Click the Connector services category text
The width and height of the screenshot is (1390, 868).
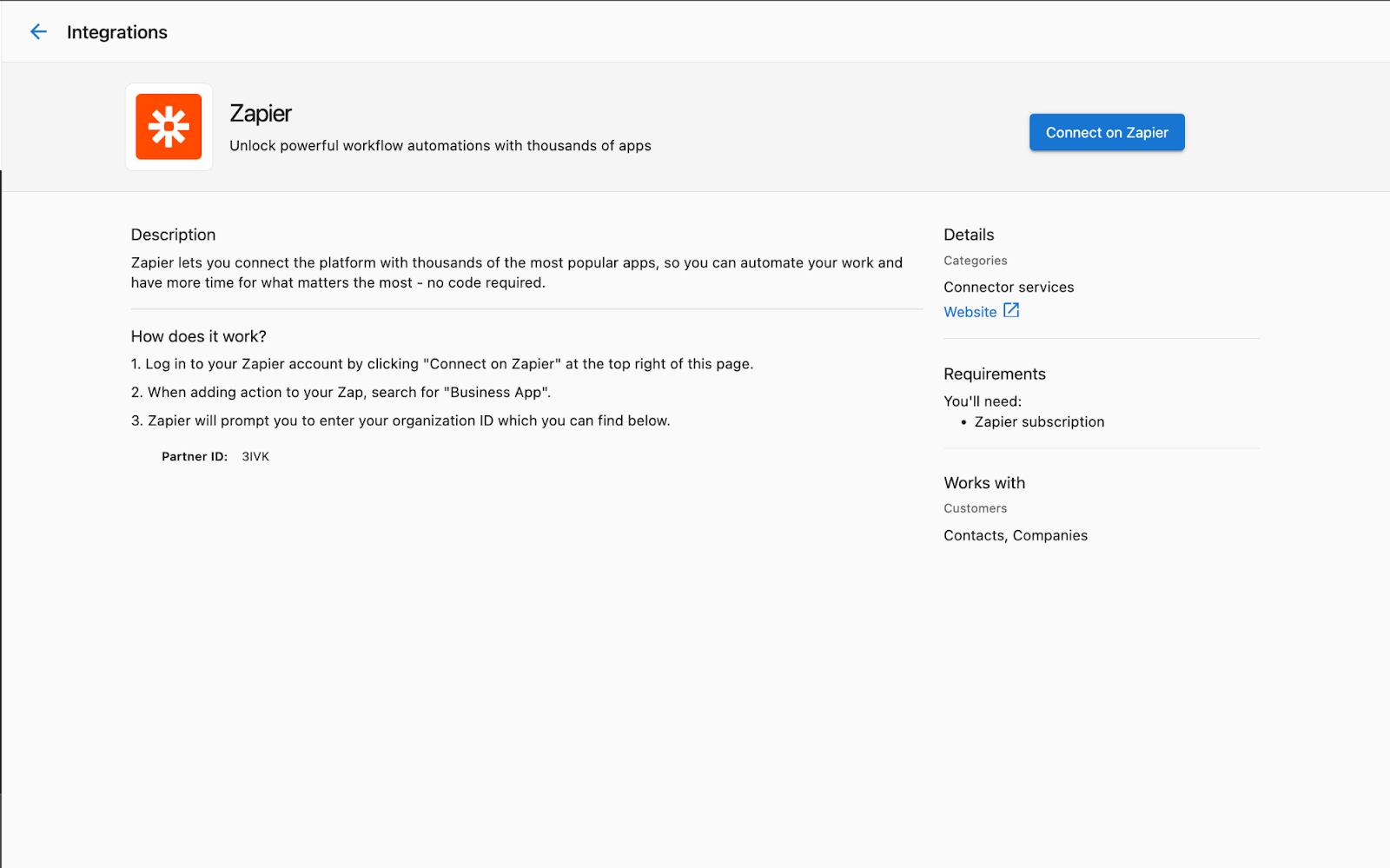[x=1009, y=287]
